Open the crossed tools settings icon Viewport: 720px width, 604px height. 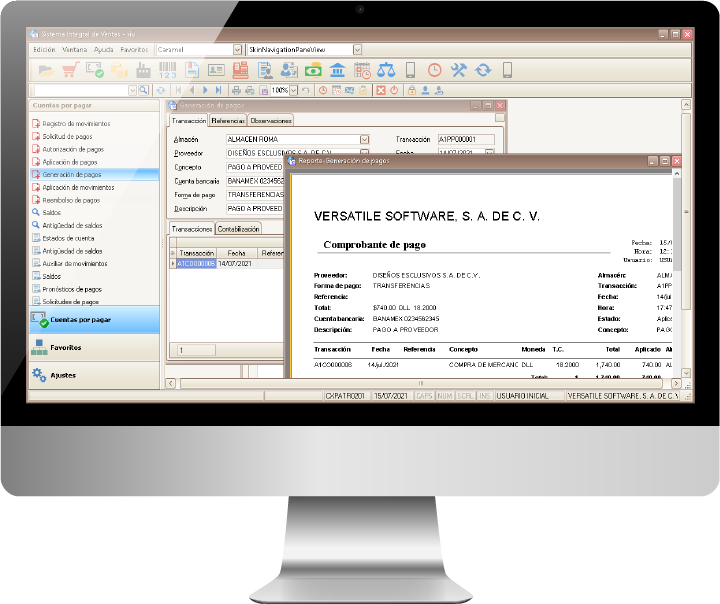458,70
